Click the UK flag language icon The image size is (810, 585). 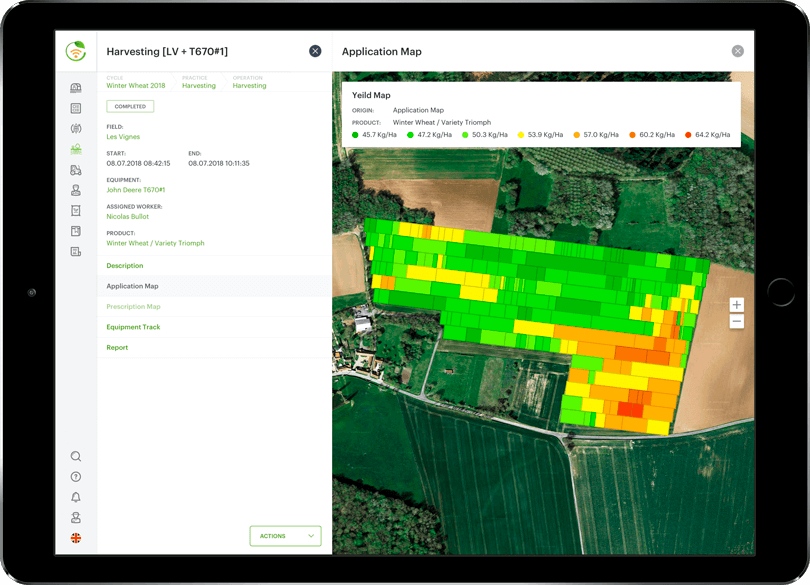(76, 538)
